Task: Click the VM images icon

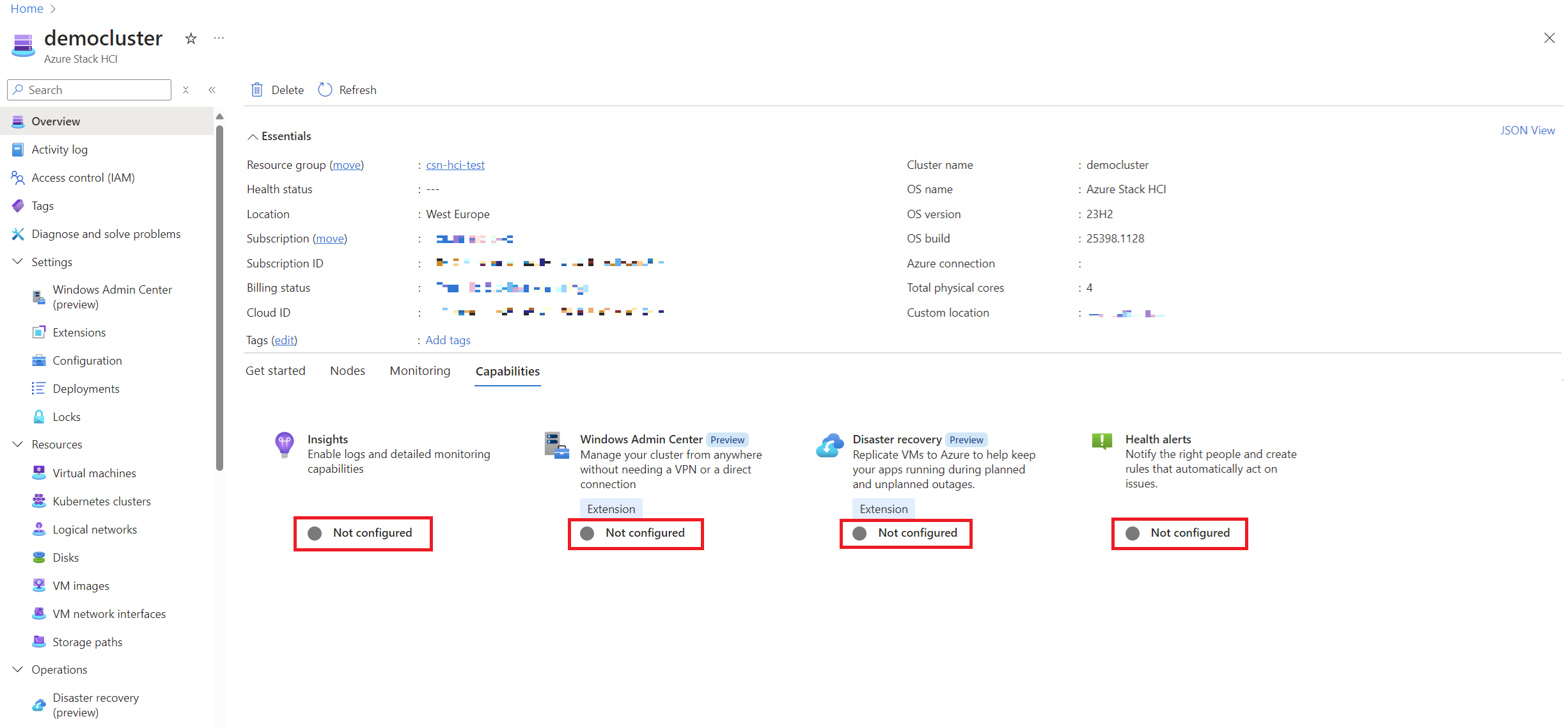Action: [39, 585]
